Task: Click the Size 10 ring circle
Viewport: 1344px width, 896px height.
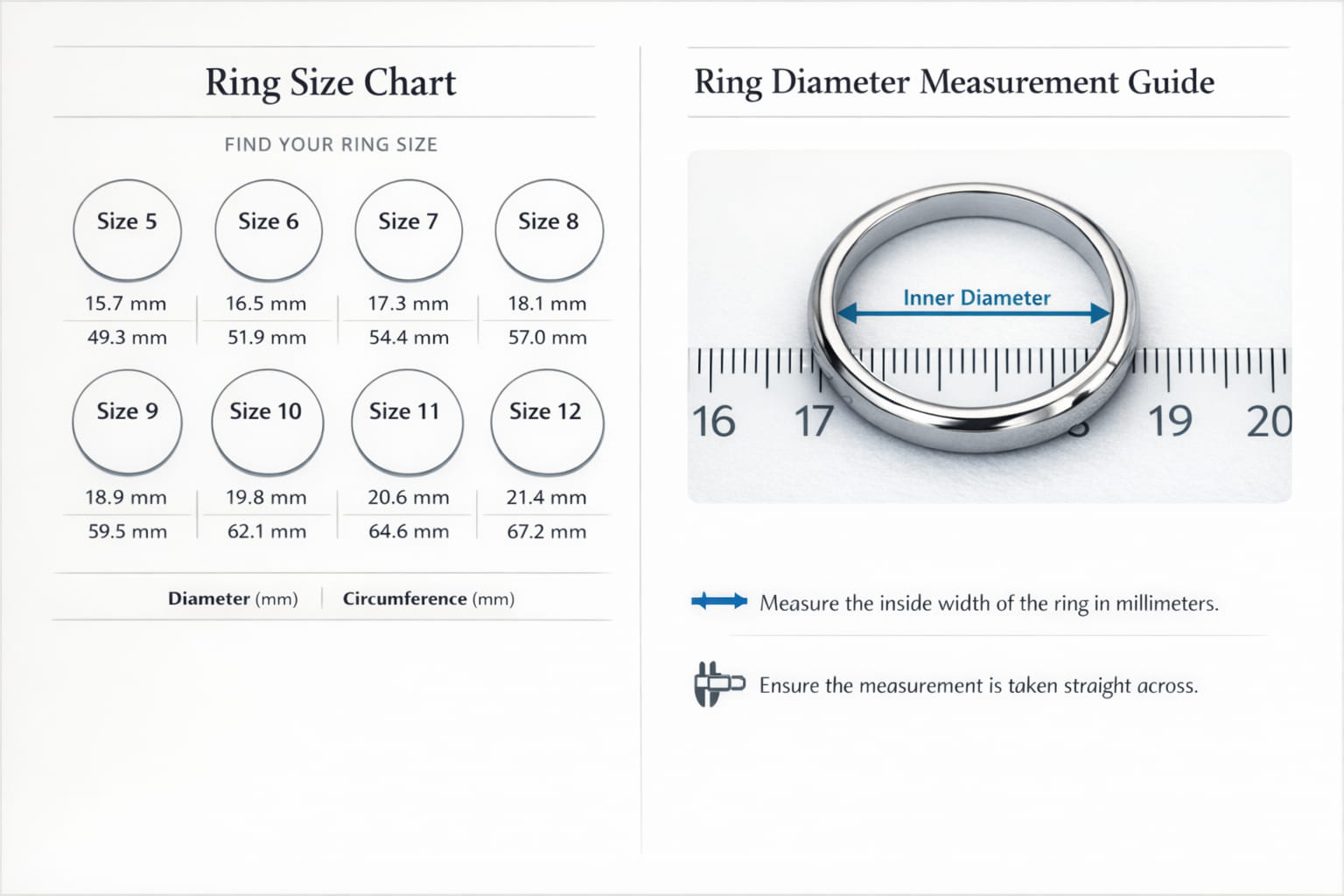Action: (267, 421)
